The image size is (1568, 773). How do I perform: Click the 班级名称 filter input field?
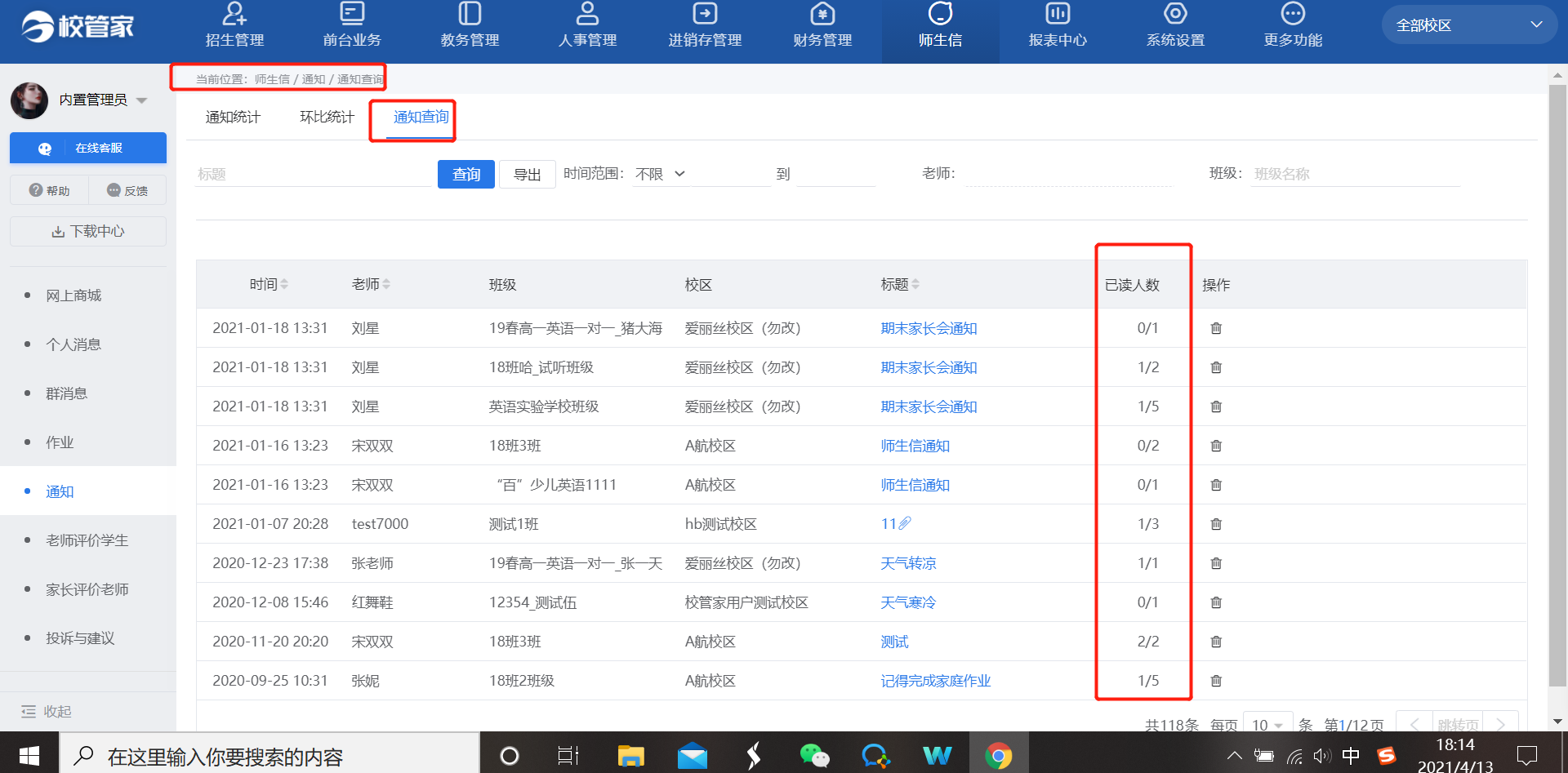click(1356, 174)
